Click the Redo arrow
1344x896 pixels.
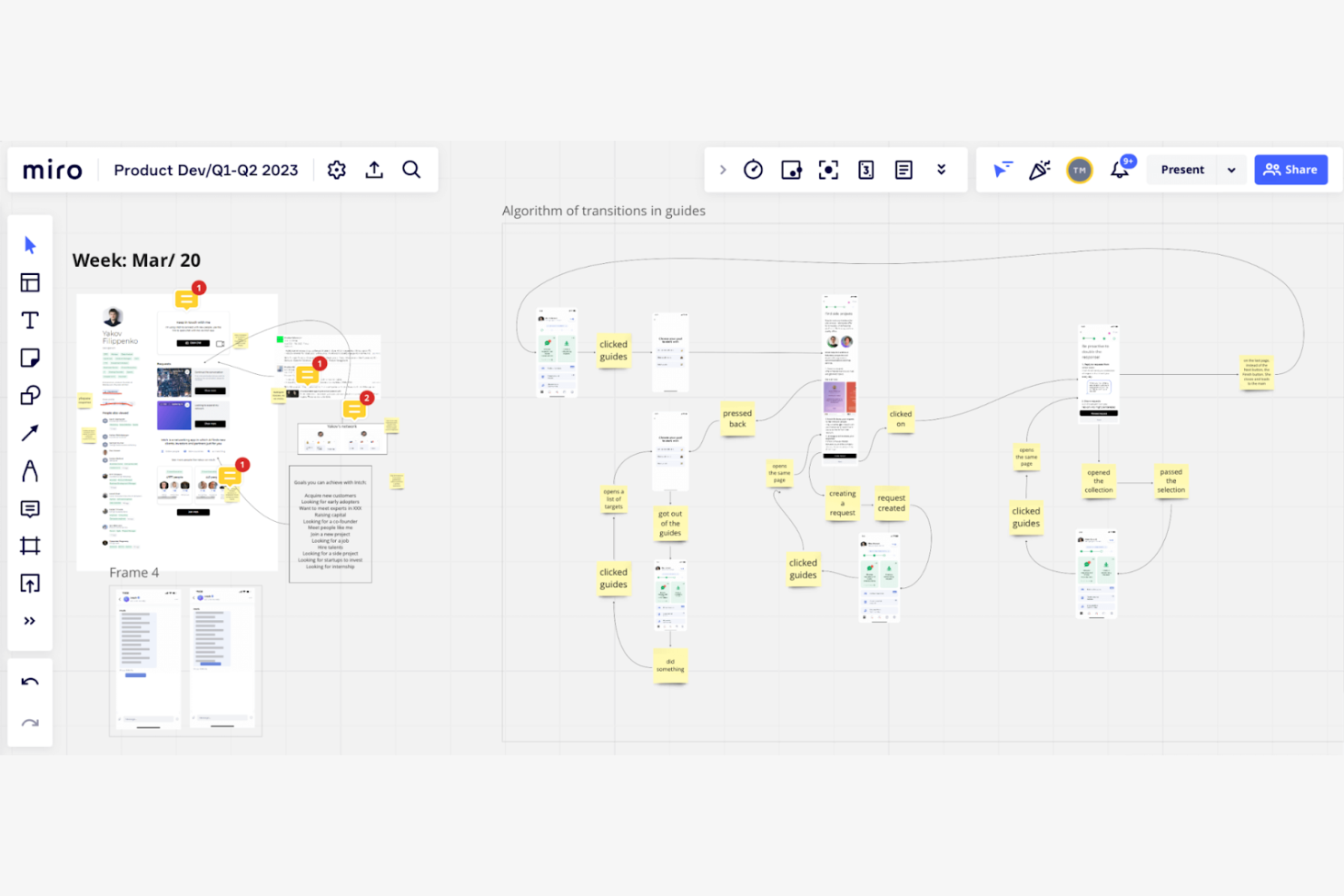[x=30, y=724]
